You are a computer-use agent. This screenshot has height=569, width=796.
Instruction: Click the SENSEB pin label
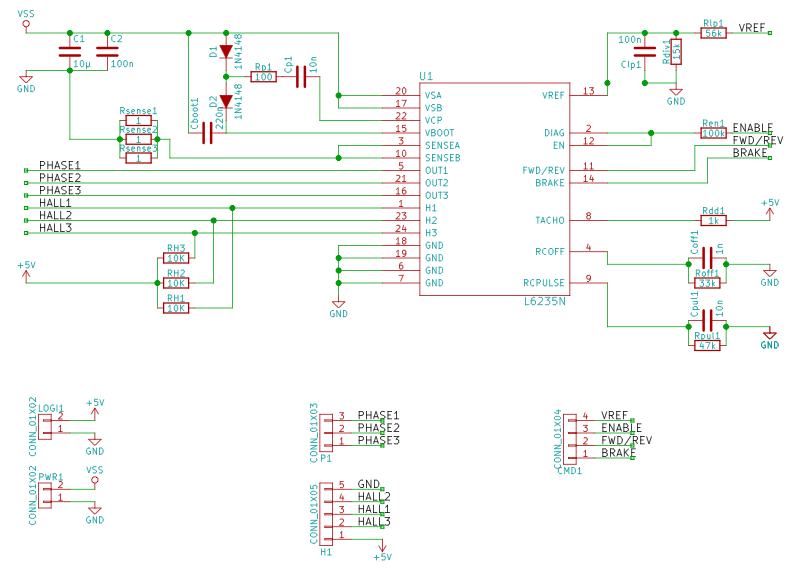point(443,158)
